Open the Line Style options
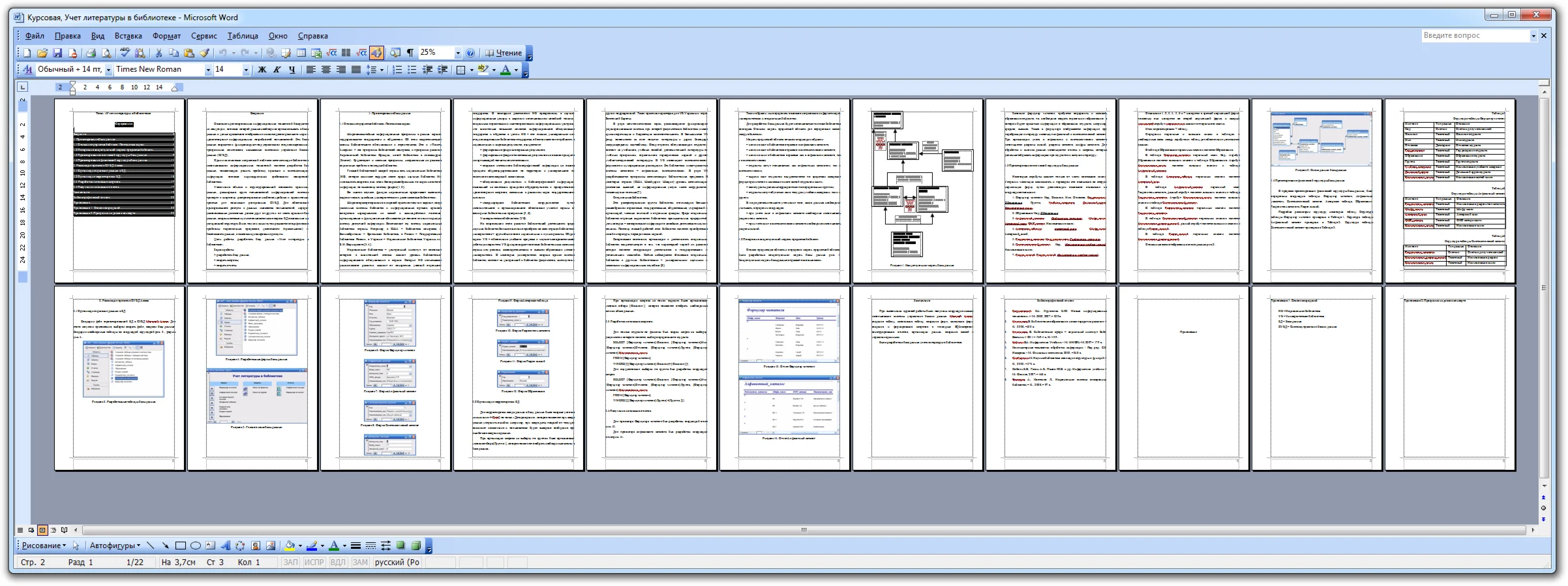Screen dimensions: 1568x586 point(355,546)
